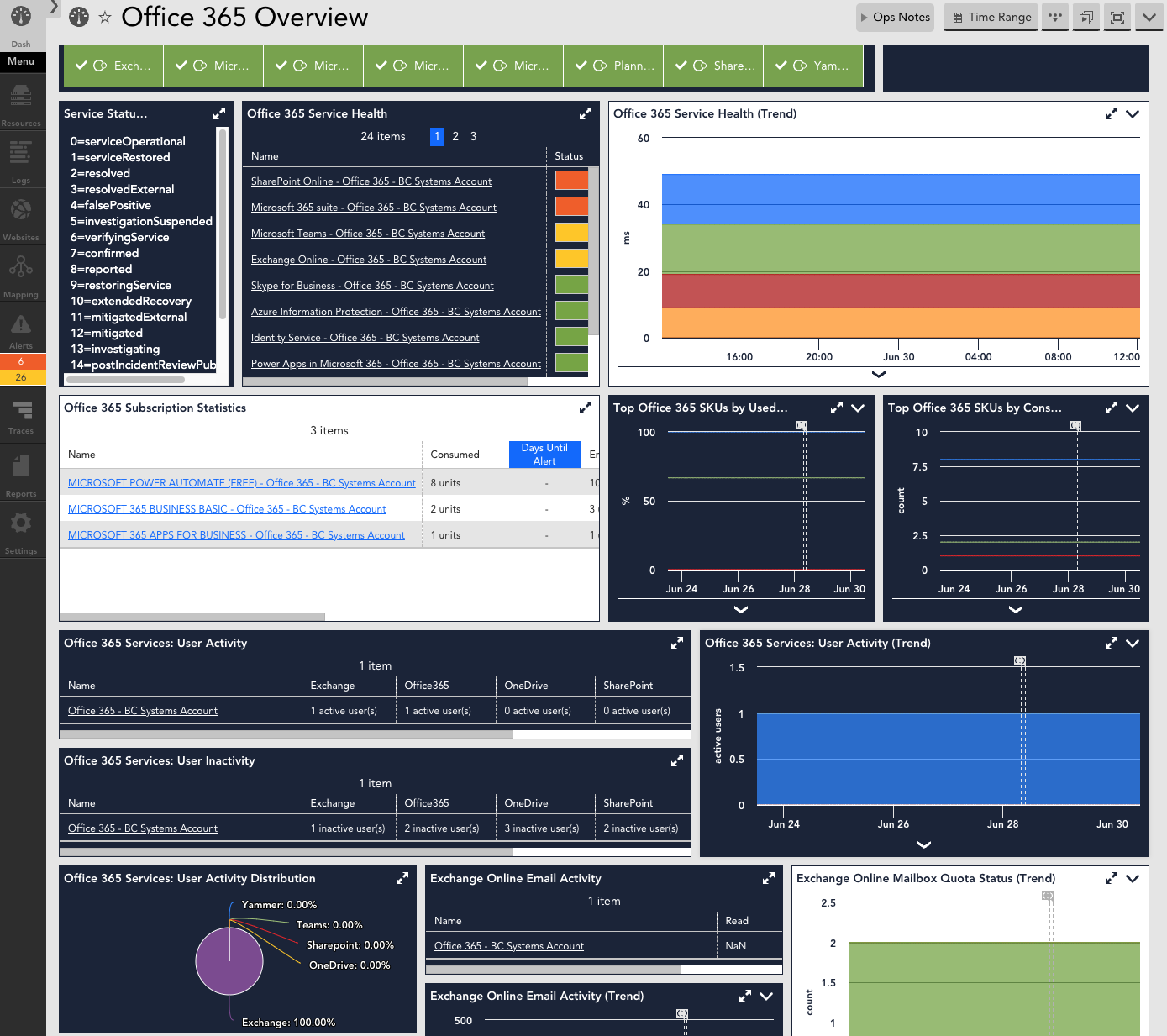Open the dashboard chevron dropdown at top right

(x=1149, y=17)
